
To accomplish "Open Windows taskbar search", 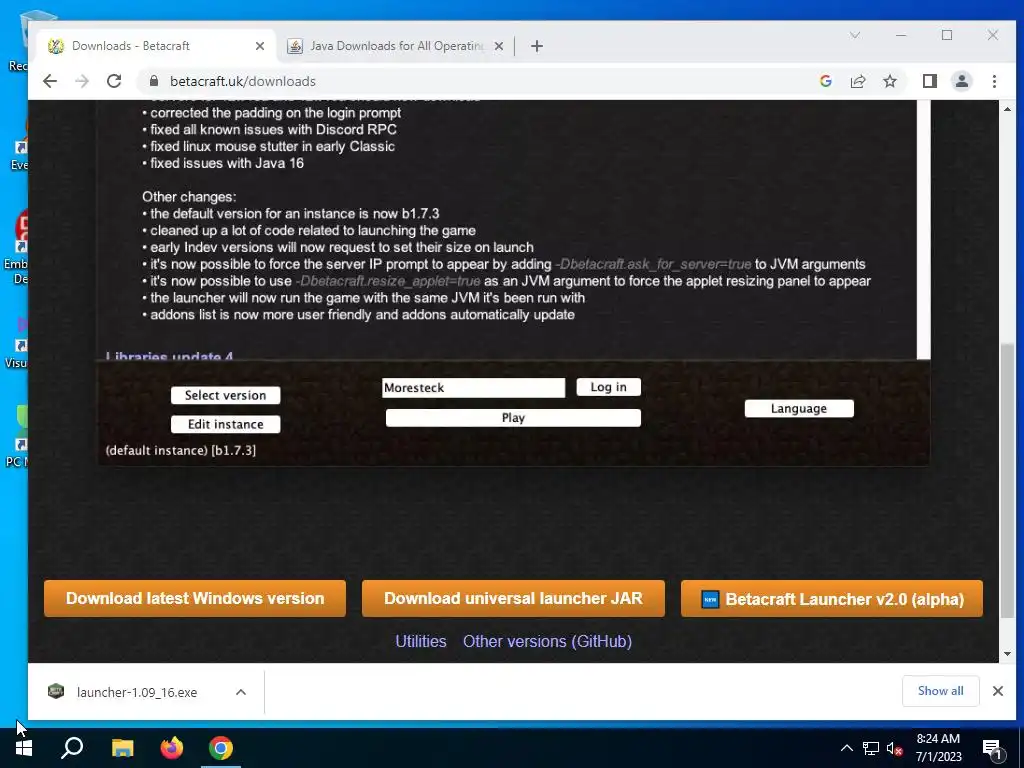I will click(x=72, y=748).
